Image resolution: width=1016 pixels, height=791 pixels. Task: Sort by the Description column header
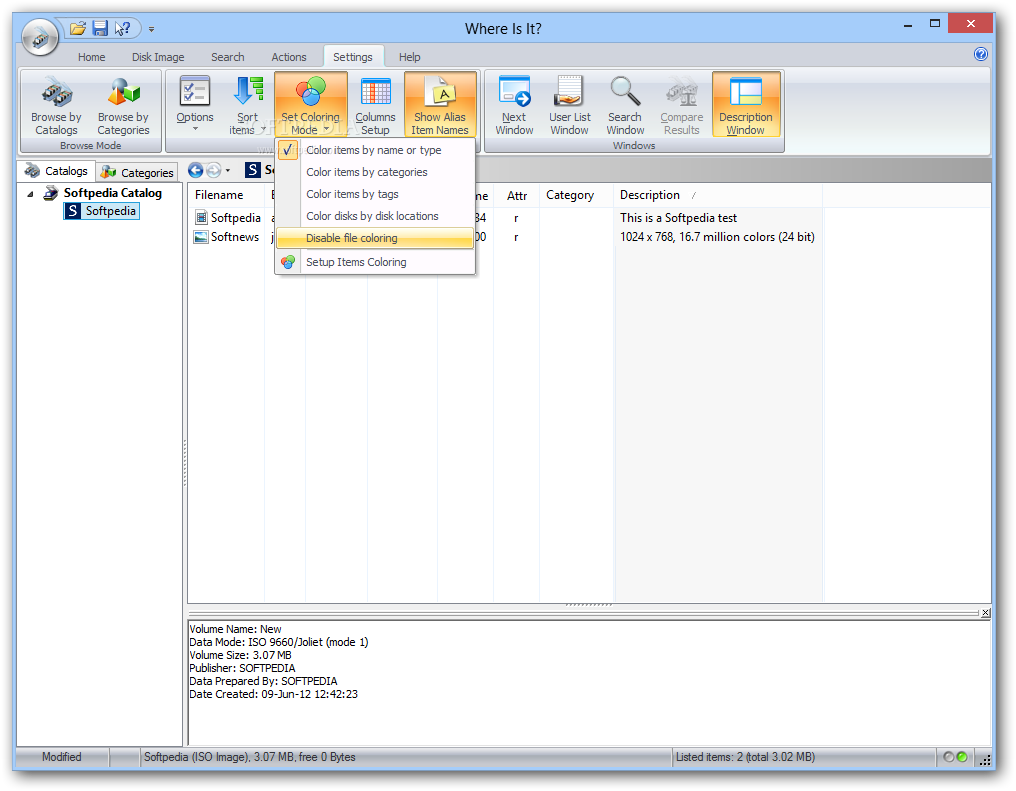click(x=718, y=195)
